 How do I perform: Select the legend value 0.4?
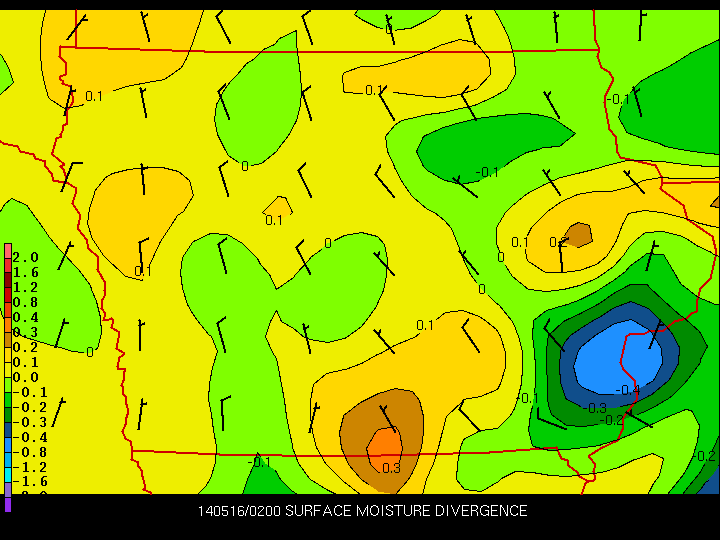click(25, 318)
